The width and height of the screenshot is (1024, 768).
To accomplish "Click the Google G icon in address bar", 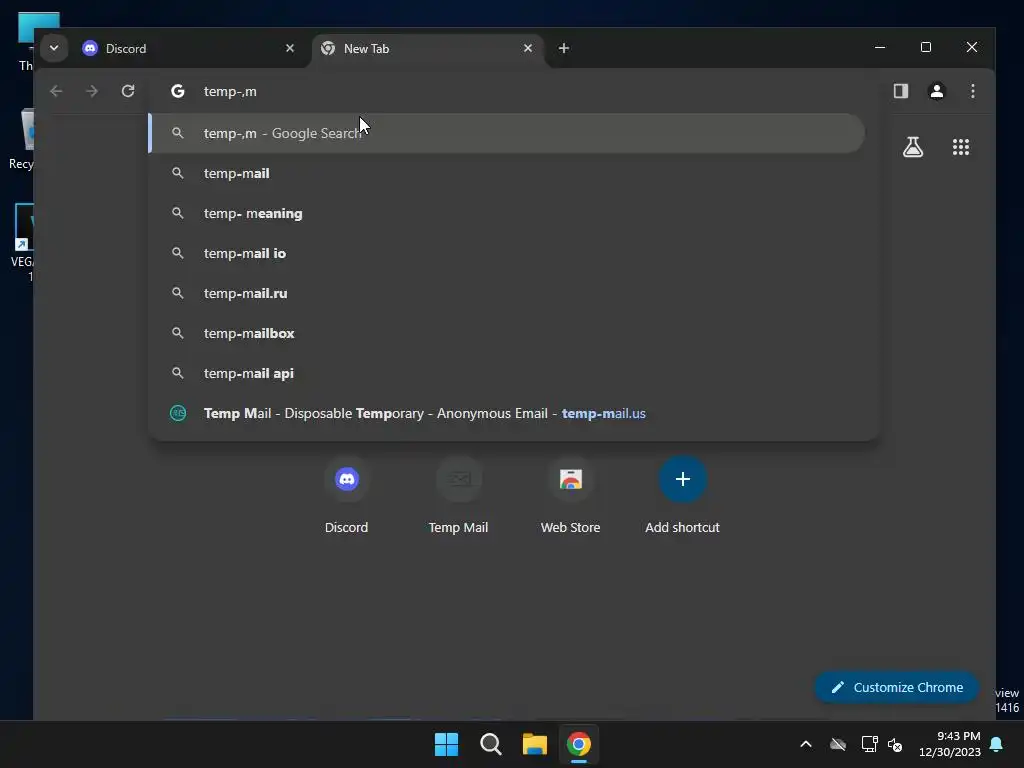I will [x=178, y=91].
